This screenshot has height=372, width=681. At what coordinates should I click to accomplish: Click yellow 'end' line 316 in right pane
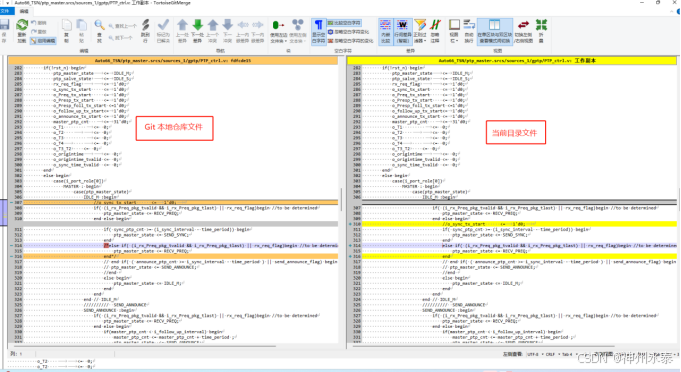pyautogui.click(x=519, y=257)
